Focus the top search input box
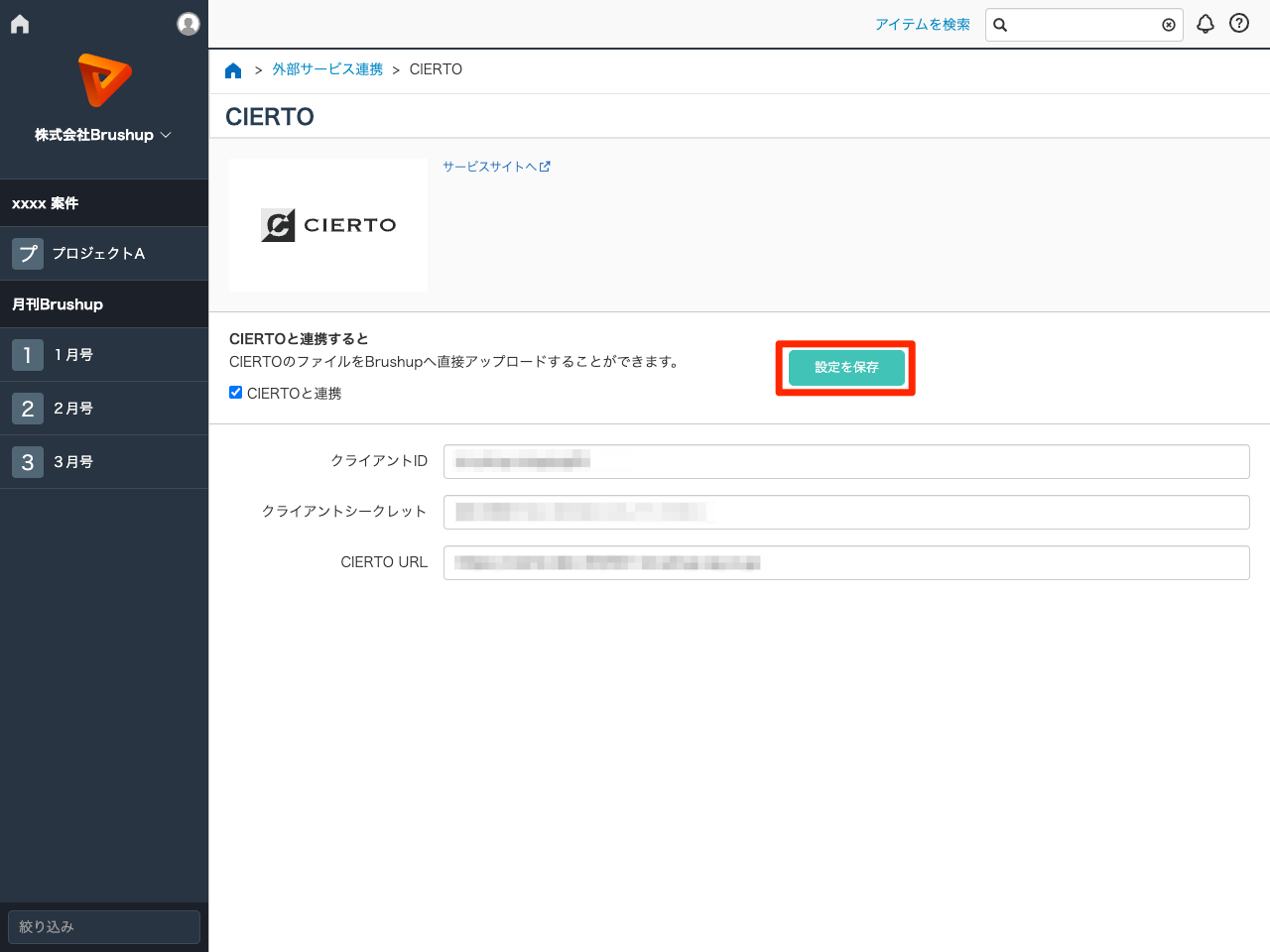1270x952 pixels. [x=1083, y=25]
